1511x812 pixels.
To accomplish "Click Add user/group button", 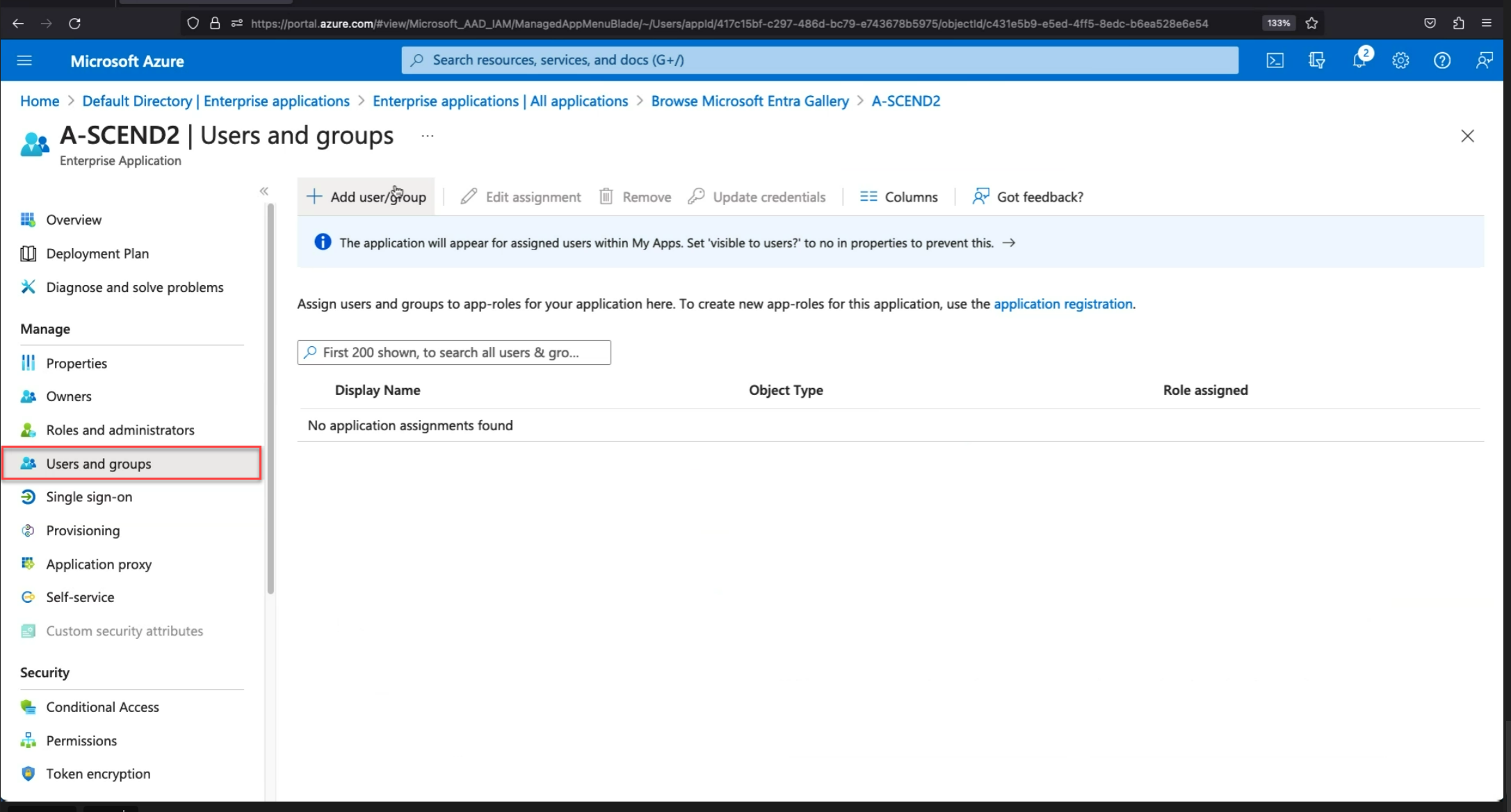I will tap(366, 196).
